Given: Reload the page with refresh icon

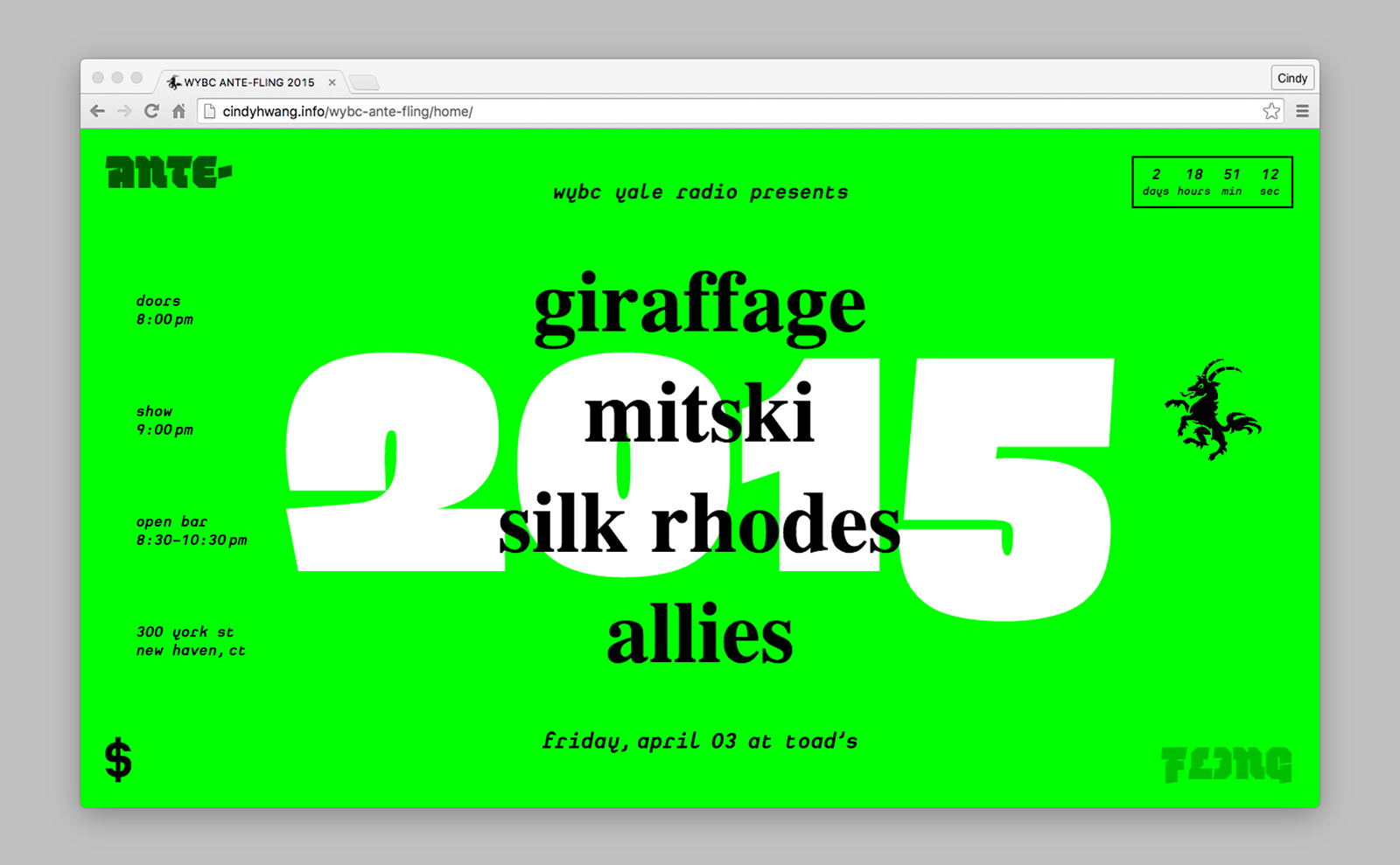Looking at the screenshot, I should click(151, 111).
